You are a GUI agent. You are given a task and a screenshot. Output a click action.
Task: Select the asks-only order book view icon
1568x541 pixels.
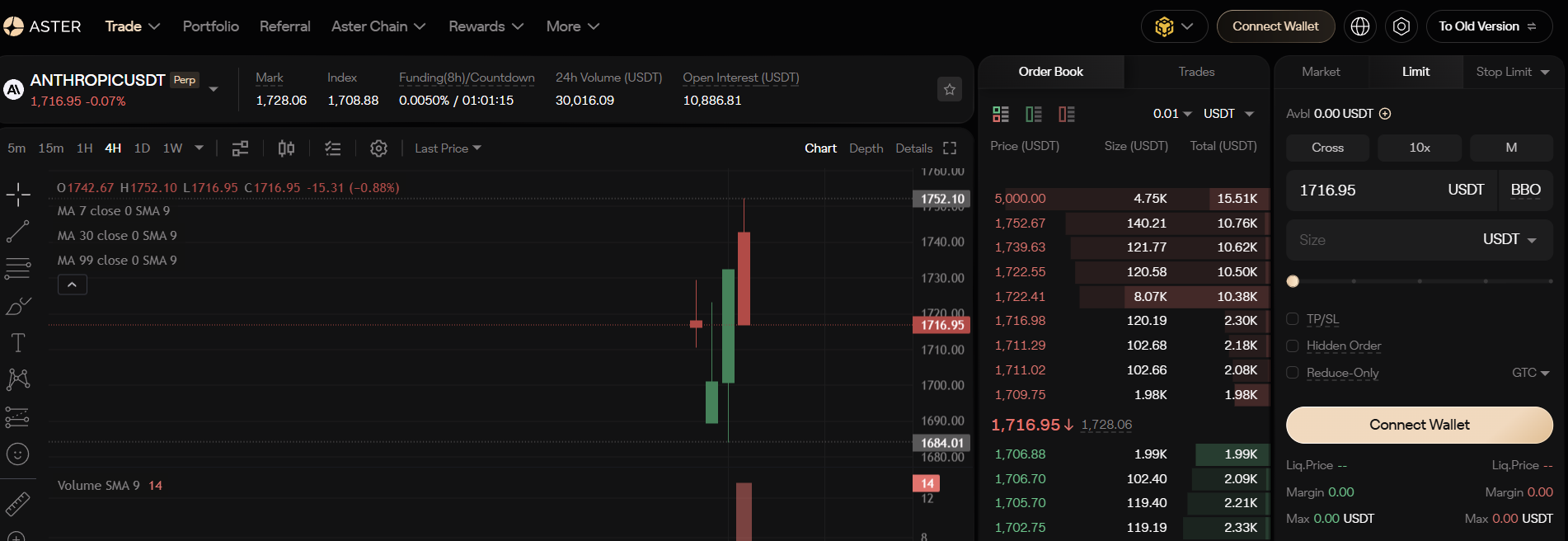pos(1067,114)
